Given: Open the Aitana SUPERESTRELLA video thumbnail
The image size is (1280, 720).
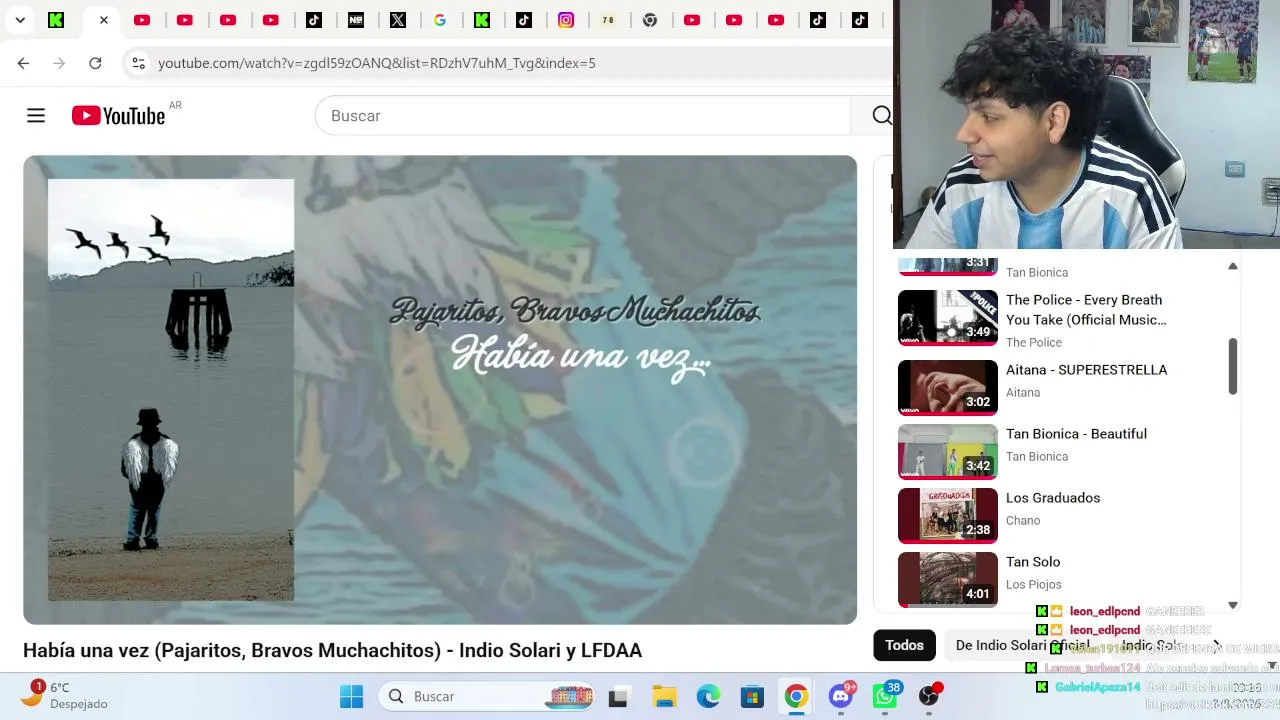Looking at the screenshot, I should click(x=948, y=387).
